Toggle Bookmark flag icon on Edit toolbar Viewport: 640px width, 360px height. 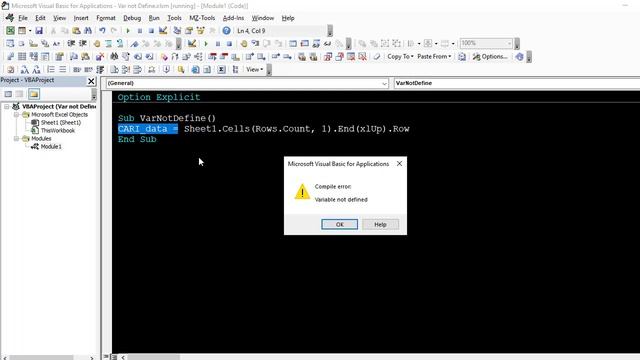point(134,43)
